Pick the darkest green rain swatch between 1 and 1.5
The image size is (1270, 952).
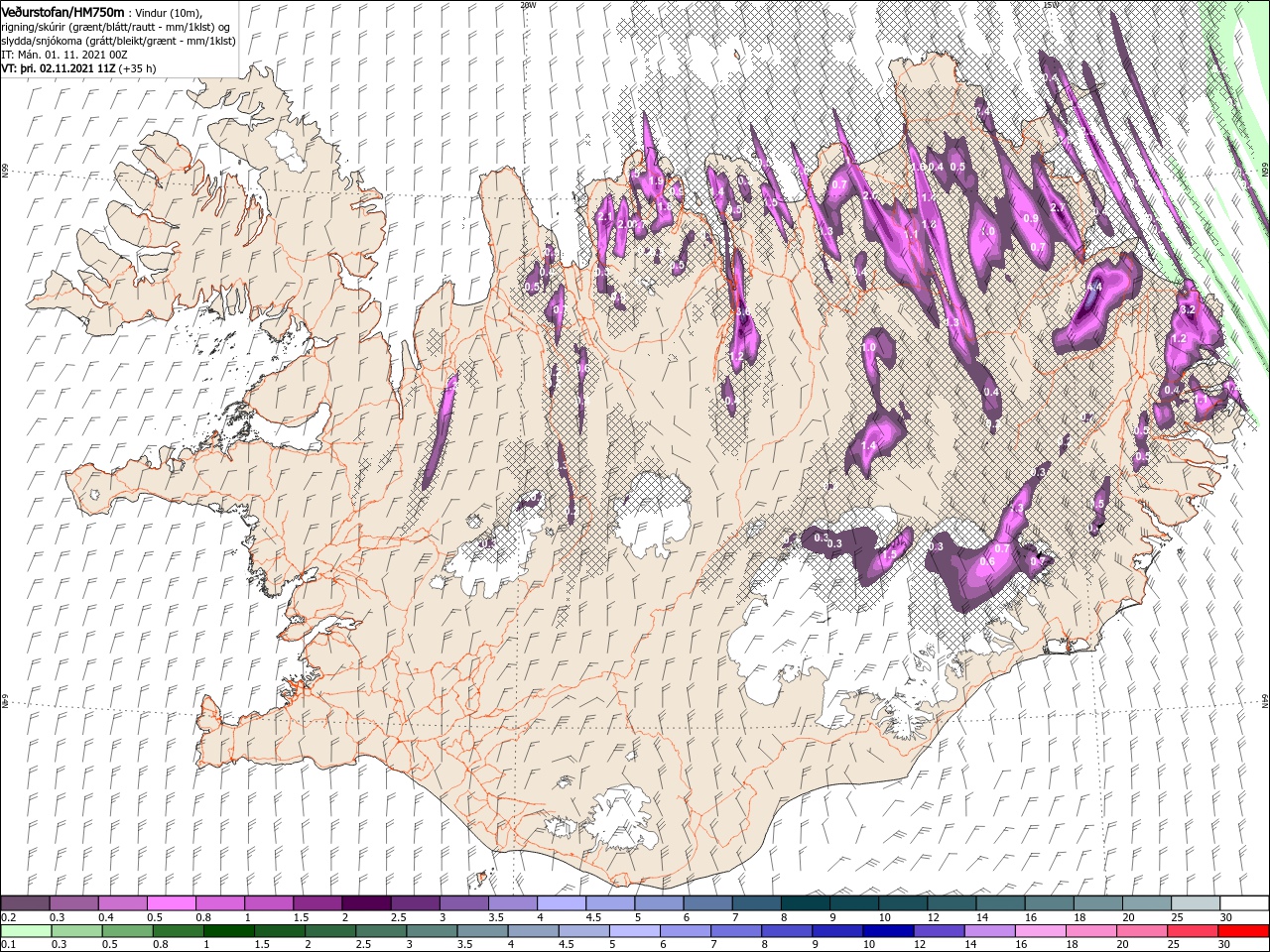pyautogui.click(x=228, y=931)
